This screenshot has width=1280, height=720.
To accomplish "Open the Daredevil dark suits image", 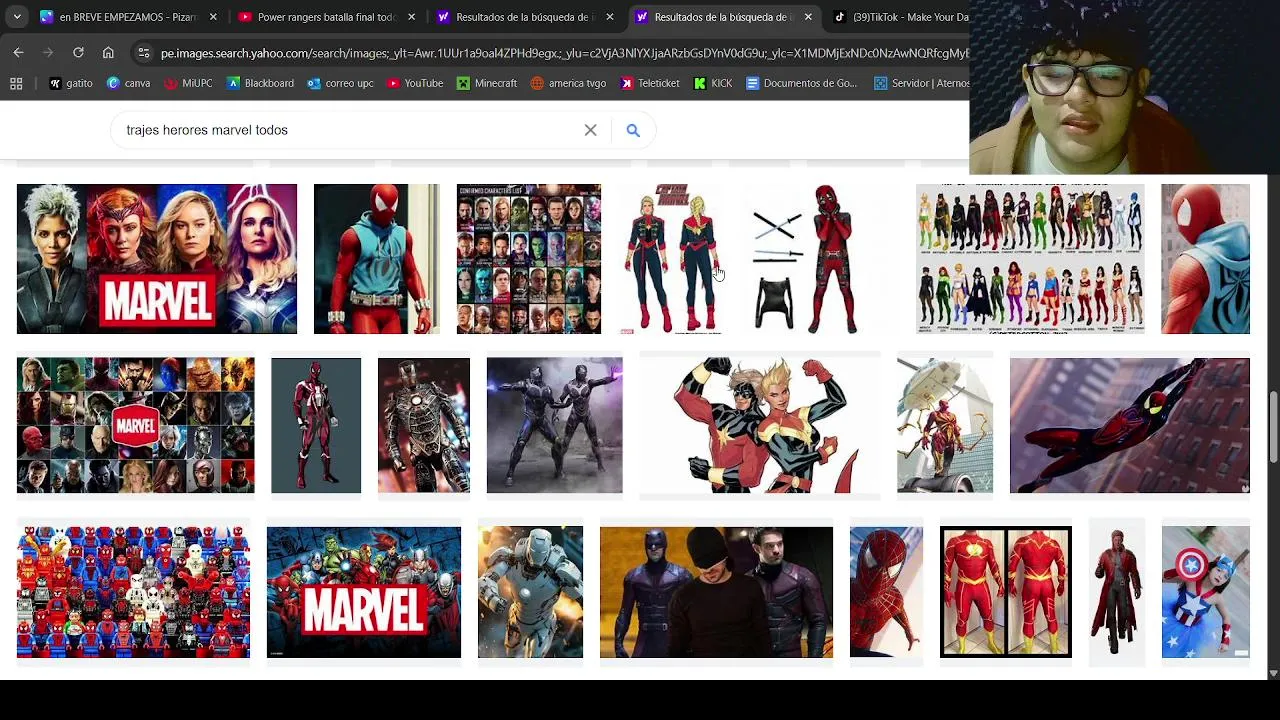I will tap(716, 592).
